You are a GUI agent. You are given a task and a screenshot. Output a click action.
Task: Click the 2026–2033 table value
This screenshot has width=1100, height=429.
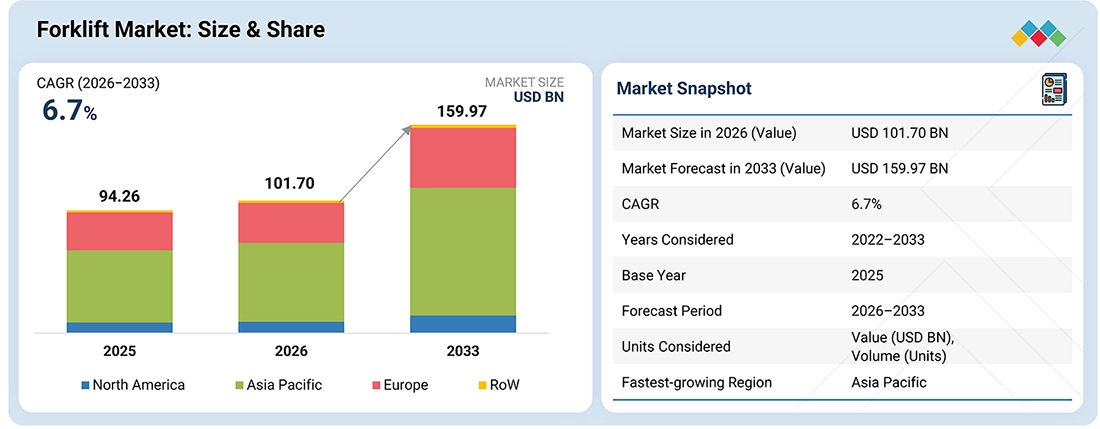(x=888, y=311)
